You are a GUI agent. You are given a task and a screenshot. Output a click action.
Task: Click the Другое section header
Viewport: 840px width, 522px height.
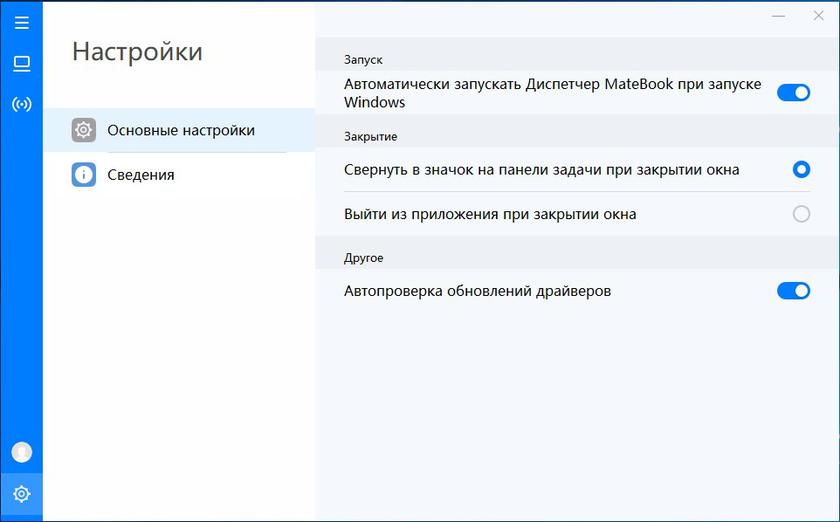click(364, 257)
